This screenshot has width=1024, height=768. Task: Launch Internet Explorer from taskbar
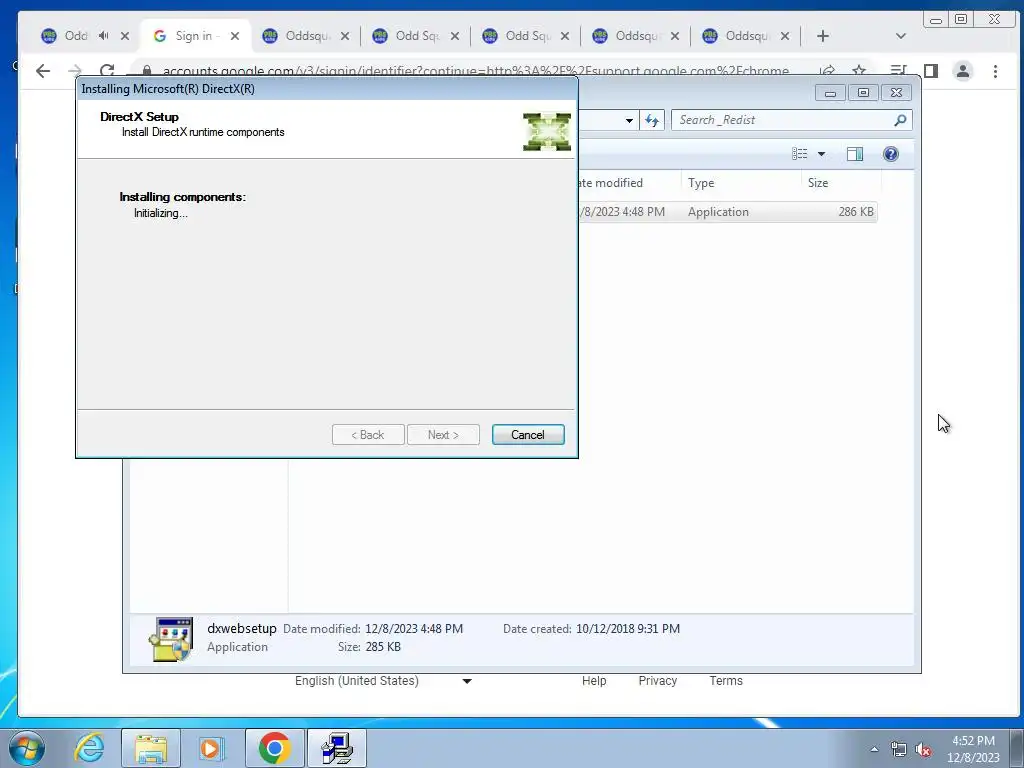[x=89, y=748]
